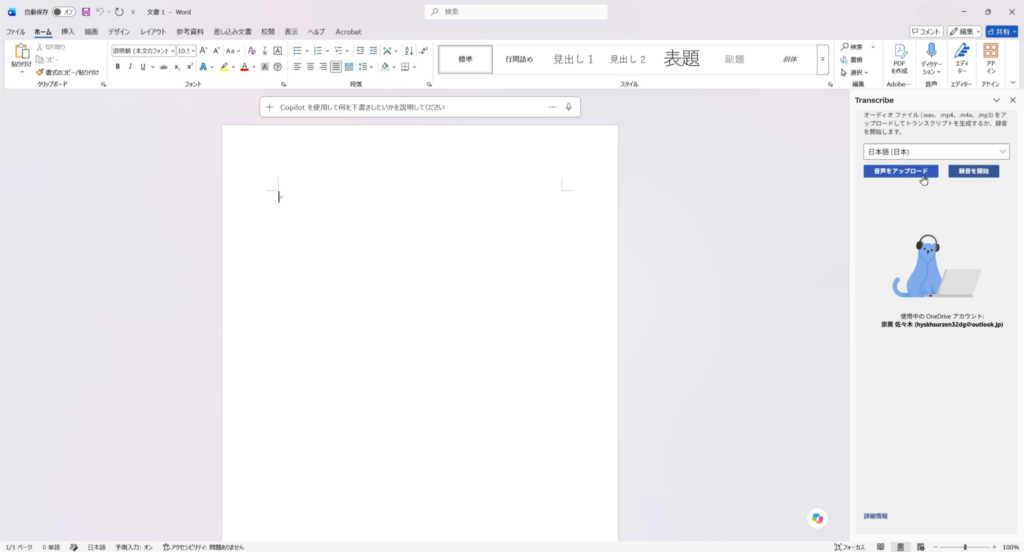
Task: Click the Comments (コメント) button
Action: [926, 31]
